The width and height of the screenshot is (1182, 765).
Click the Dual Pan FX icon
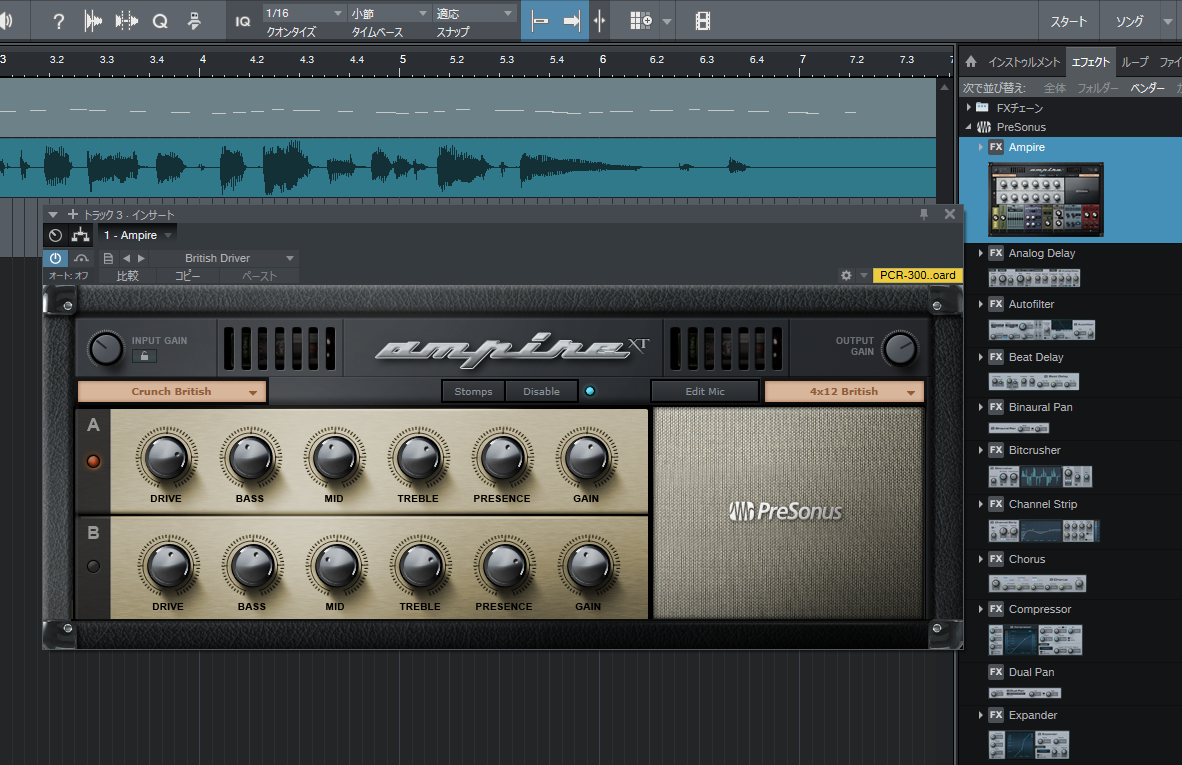(996, 672)
